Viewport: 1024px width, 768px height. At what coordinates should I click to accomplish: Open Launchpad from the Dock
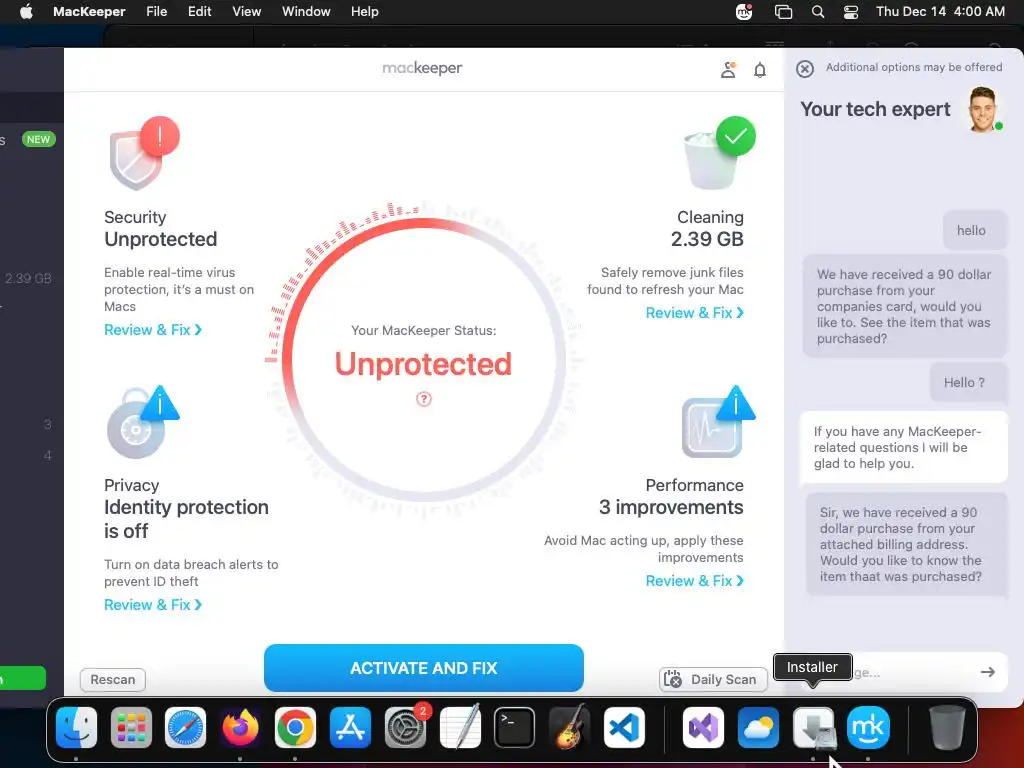(x=131, y=727)
